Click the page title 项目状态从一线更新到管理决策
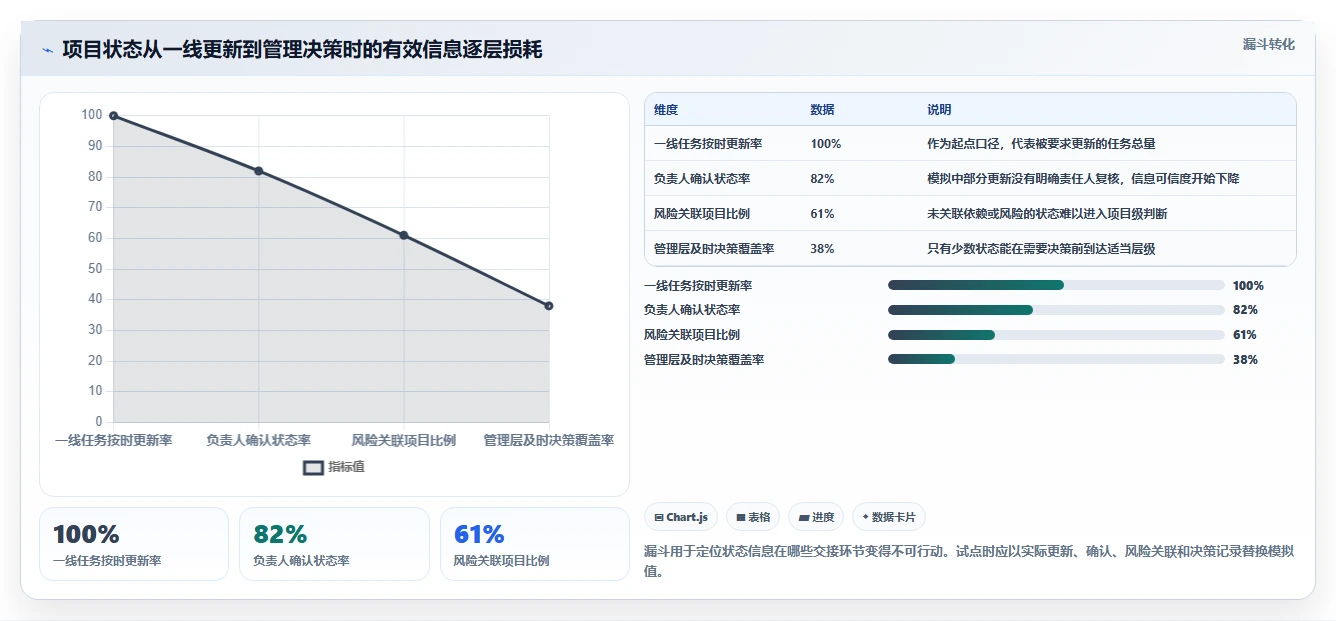The height and width of the screenshot is (621, 1336). [302, 49]
